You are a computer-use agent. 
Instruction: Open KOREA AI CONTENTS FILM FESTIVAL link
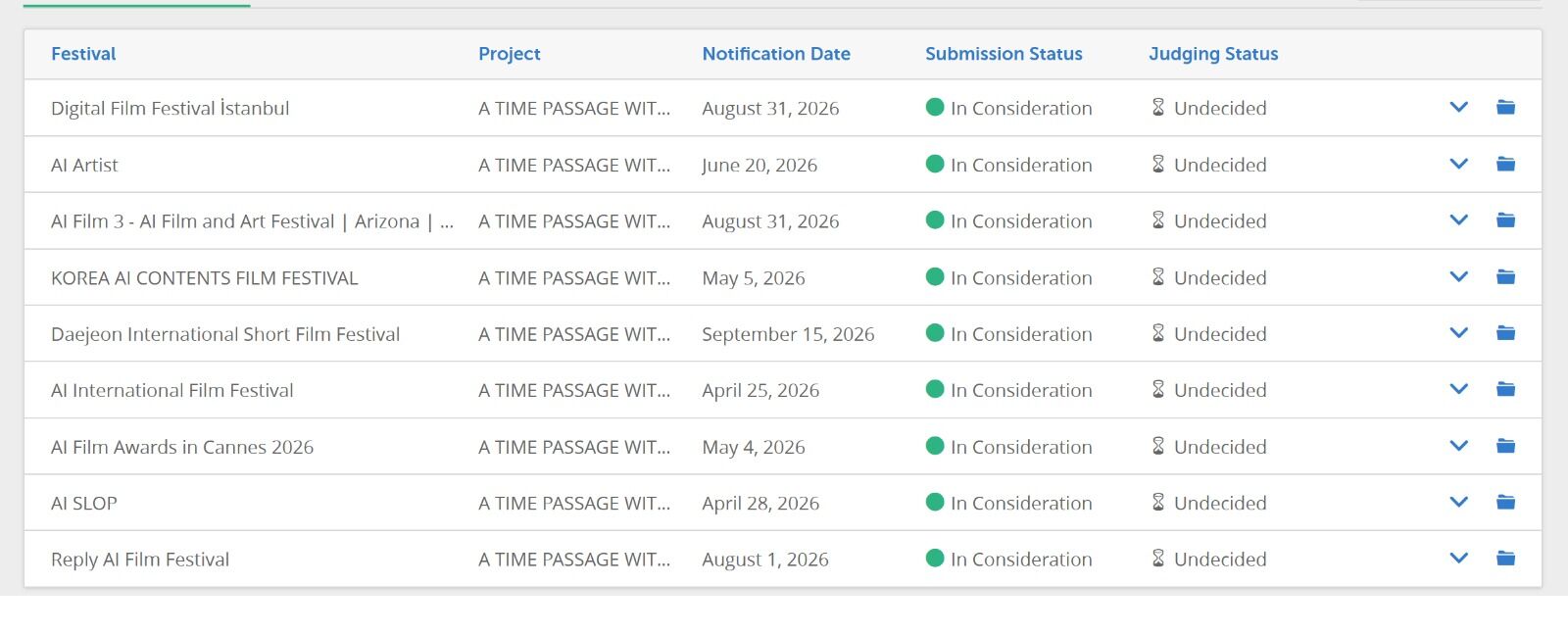coord(204,278)
